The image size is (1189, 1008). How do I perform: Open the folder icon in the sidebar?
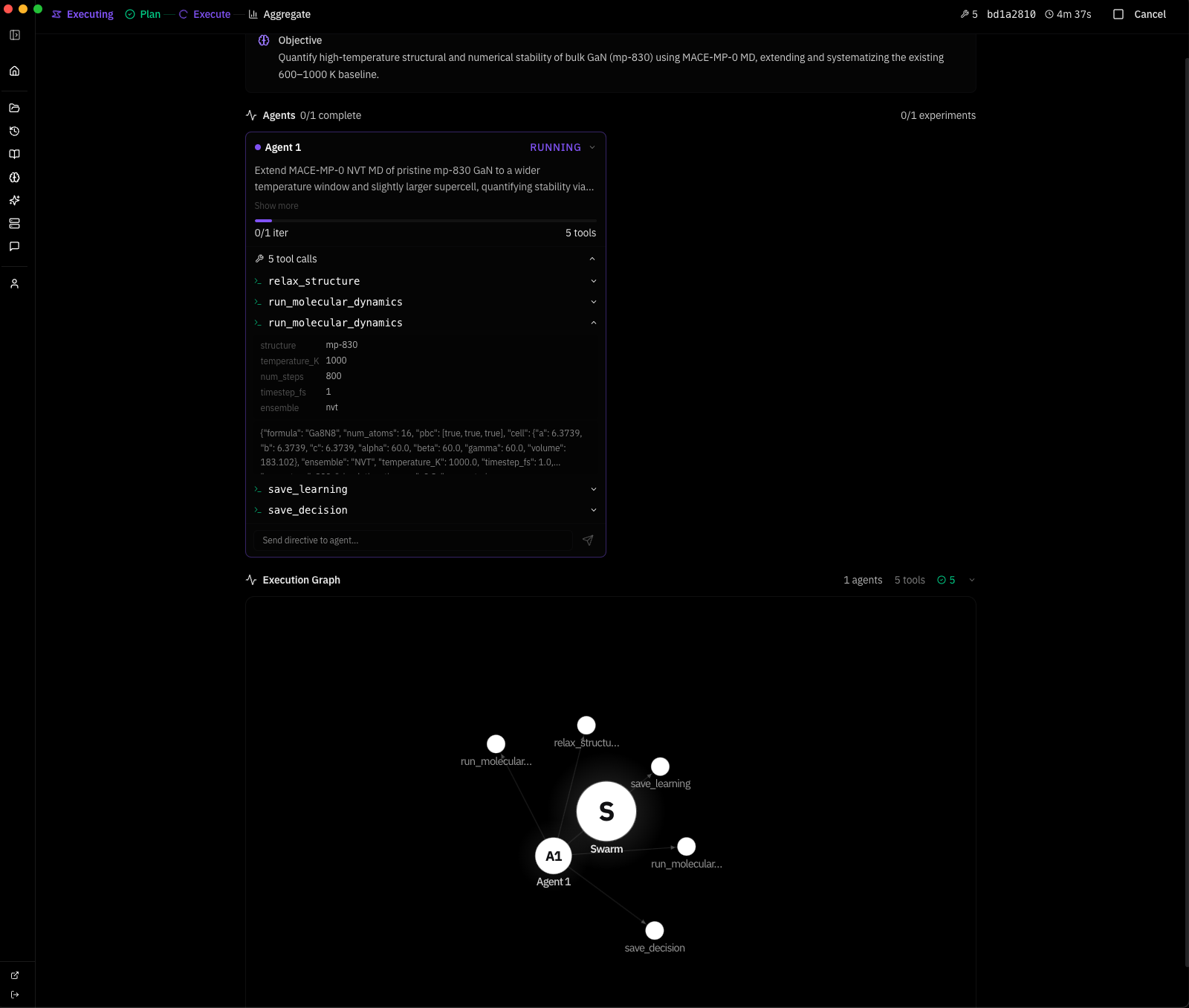(x=14, y=108)
